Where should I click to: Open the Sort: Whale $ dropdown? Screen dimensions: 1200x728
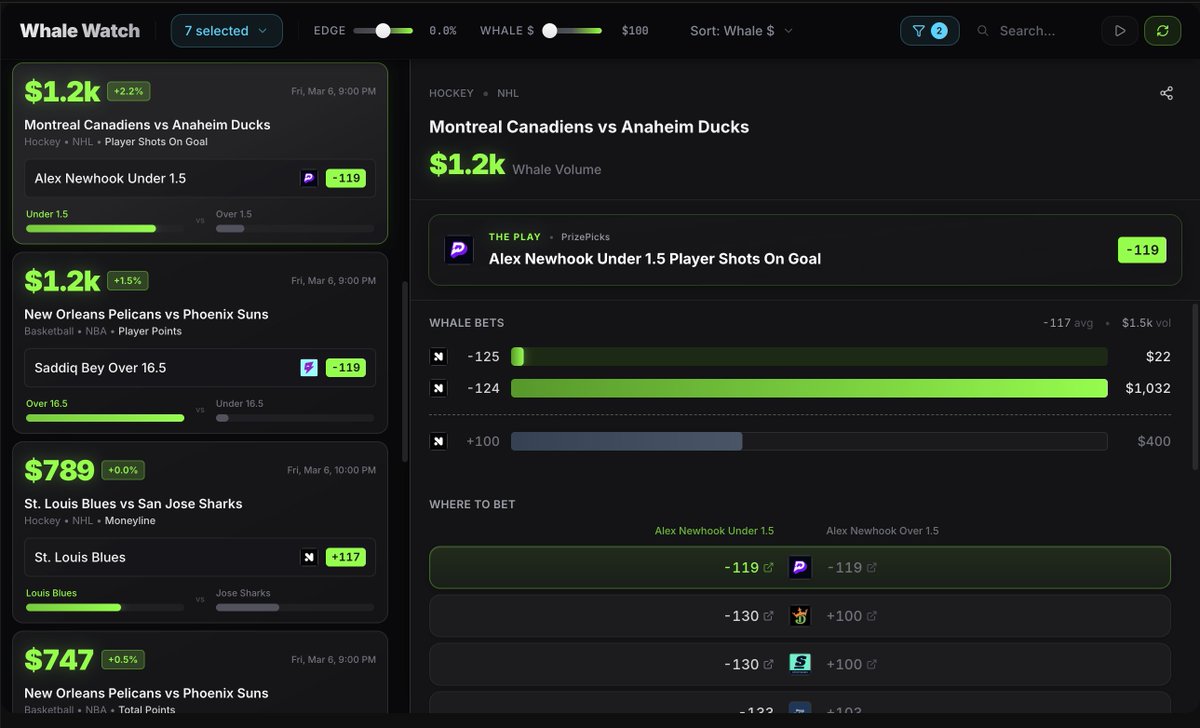tap(741, 31)
